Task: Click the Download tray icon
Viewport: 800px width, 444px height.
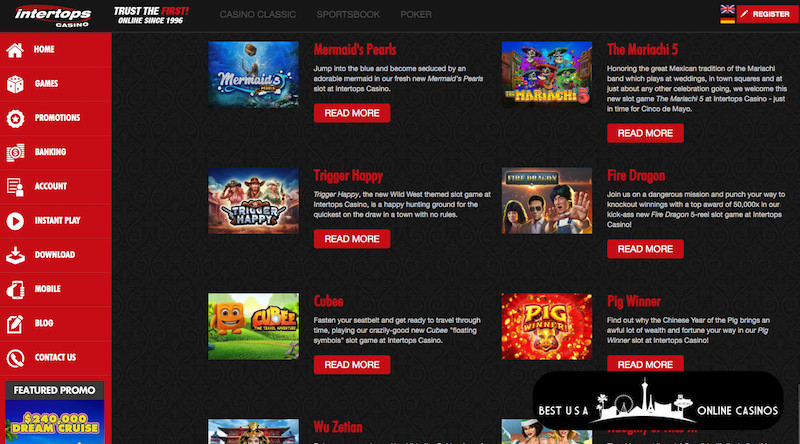Action: click(x=15, y=255)
